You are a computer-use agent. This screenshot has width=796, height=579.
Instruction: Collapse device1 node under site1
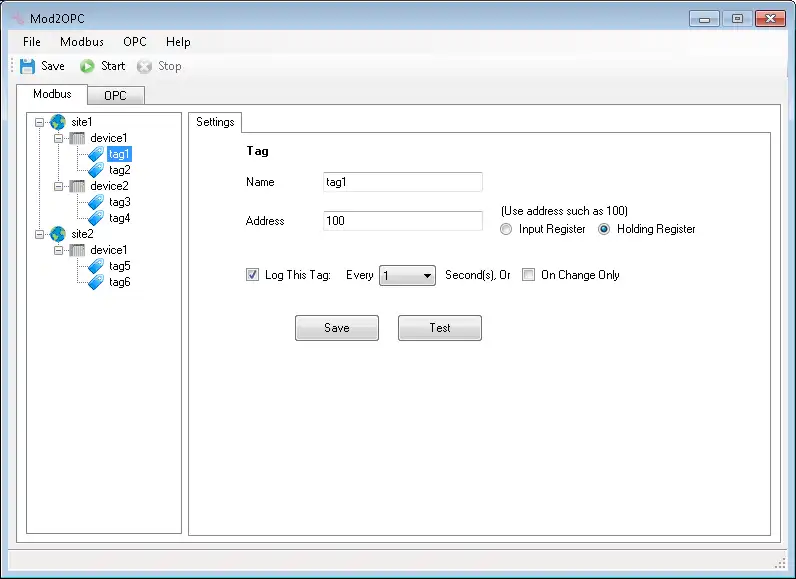point(58,138)
